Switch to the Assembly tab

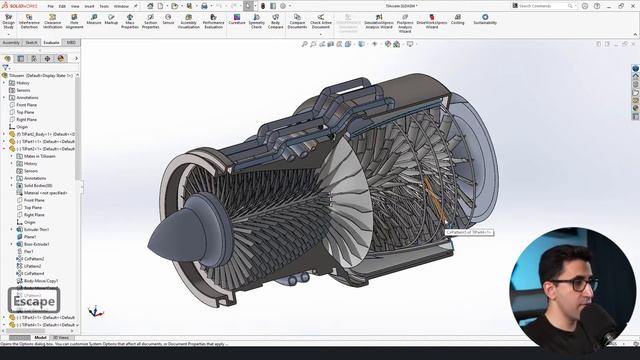pos(11,42)
